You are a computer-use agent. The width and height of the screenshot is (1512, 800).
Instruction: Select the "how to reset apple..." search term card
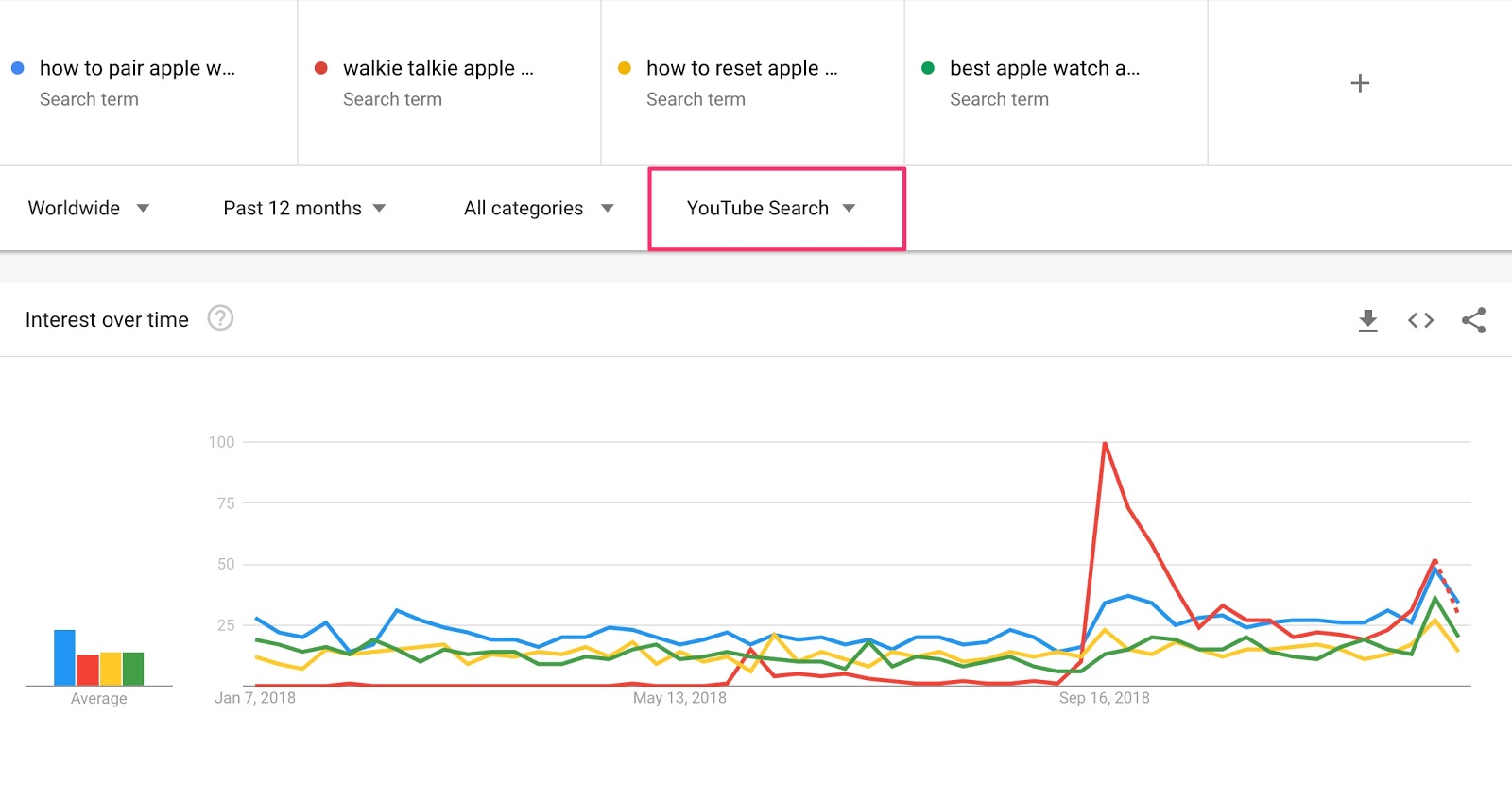pos(751,83)
